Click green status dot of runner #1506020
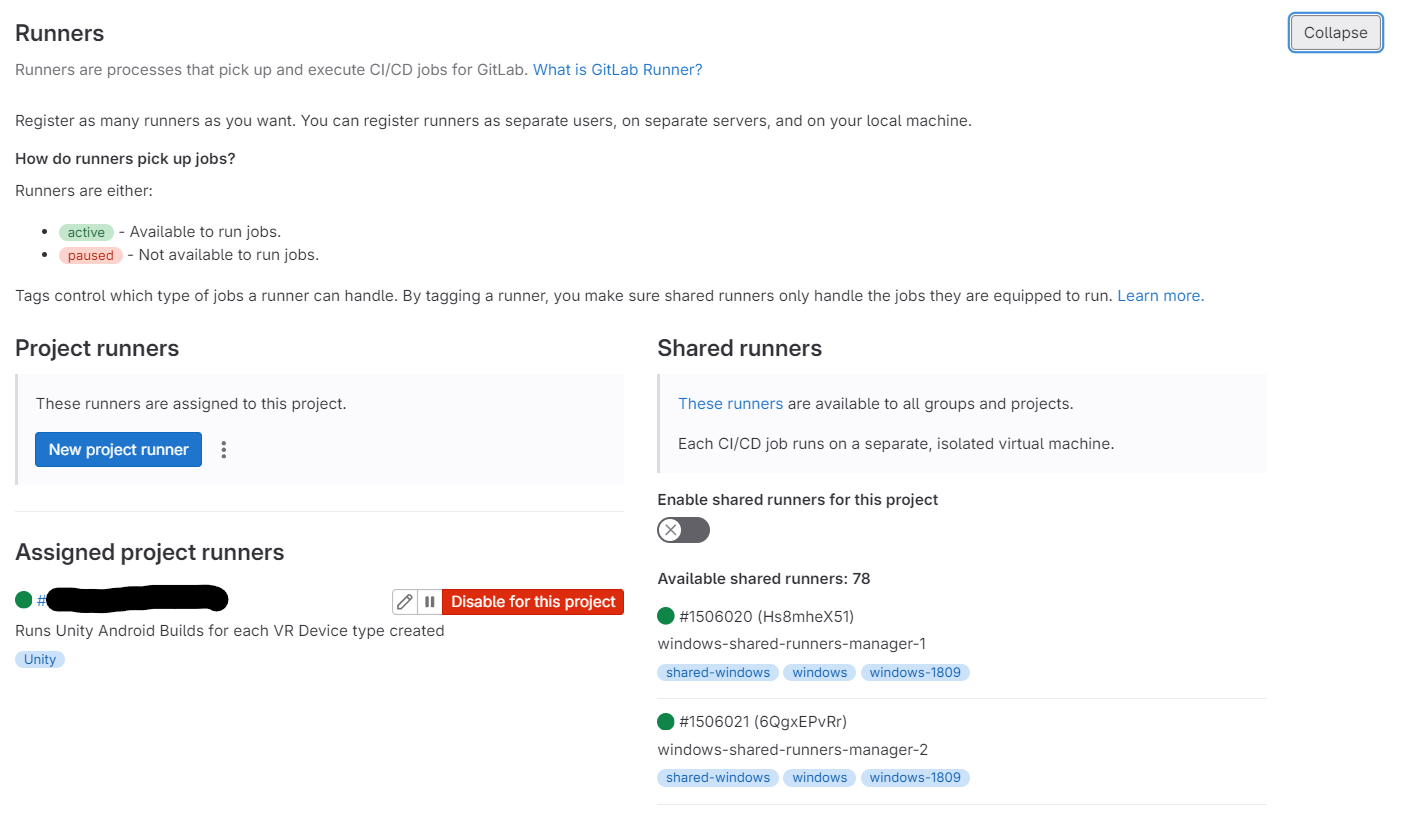 click(666, 616)
